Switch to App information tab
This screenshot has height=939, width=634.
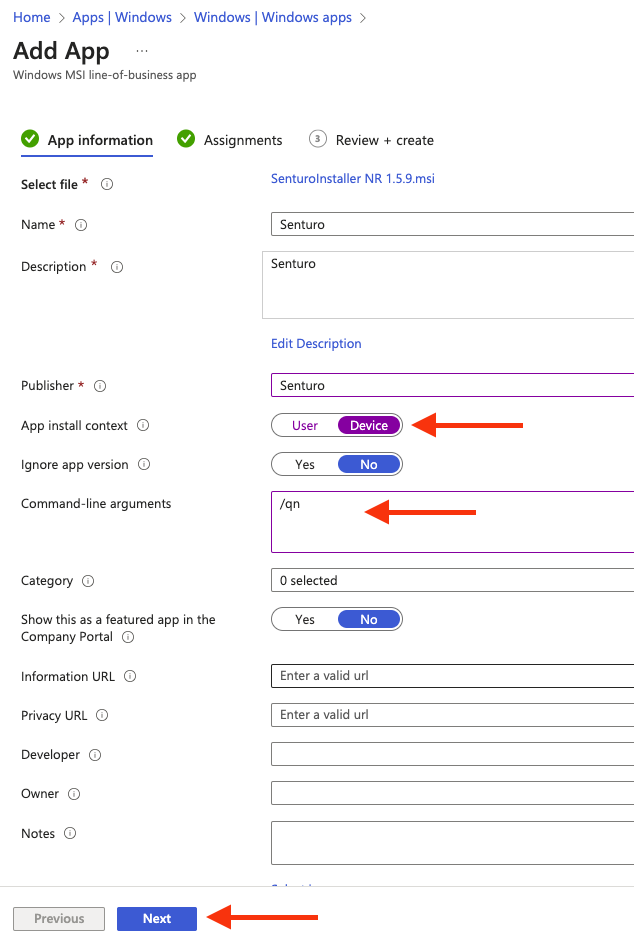[x=87, y=140]
